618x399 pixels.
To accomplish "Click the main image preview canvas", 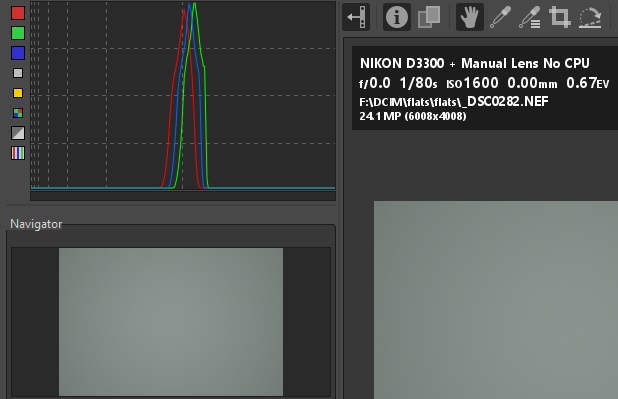I will pyautogui.click(x=496, y=300).
